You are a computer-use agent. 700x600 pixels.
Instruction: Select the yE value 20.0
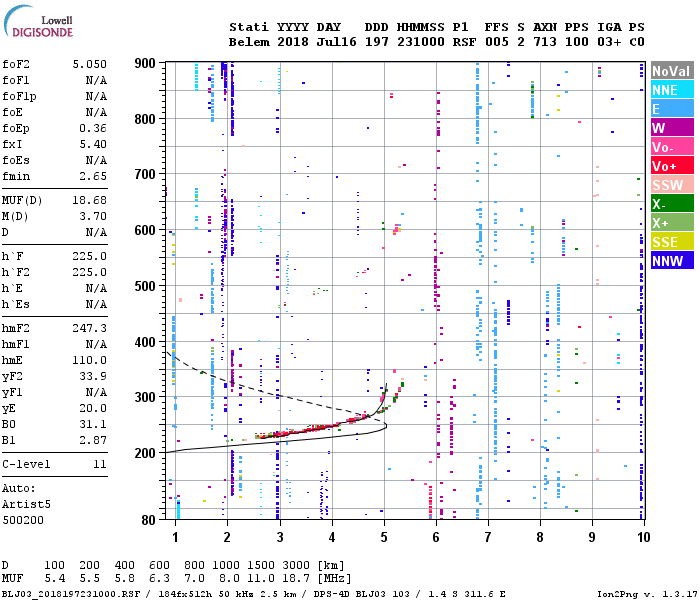(93, 408)
